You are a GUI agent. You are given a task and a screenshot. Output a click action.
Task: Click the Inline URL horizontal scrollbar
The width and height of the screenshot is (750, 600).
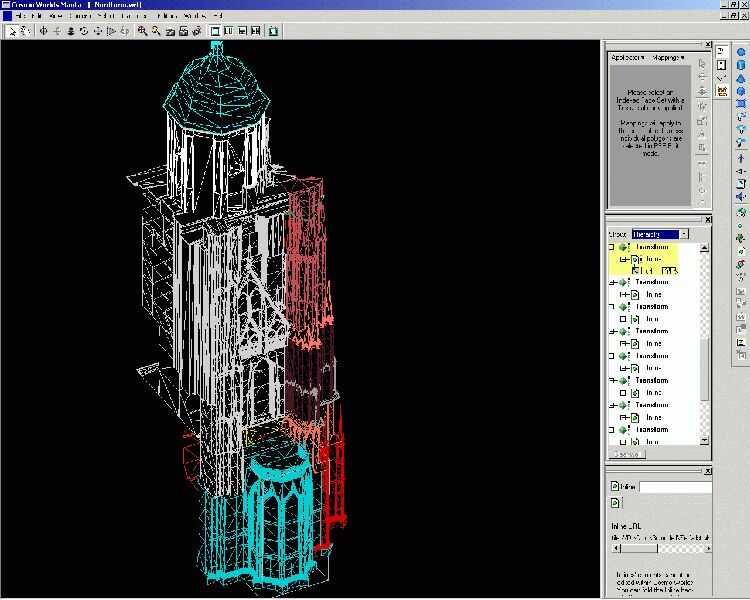coord(660,548)
